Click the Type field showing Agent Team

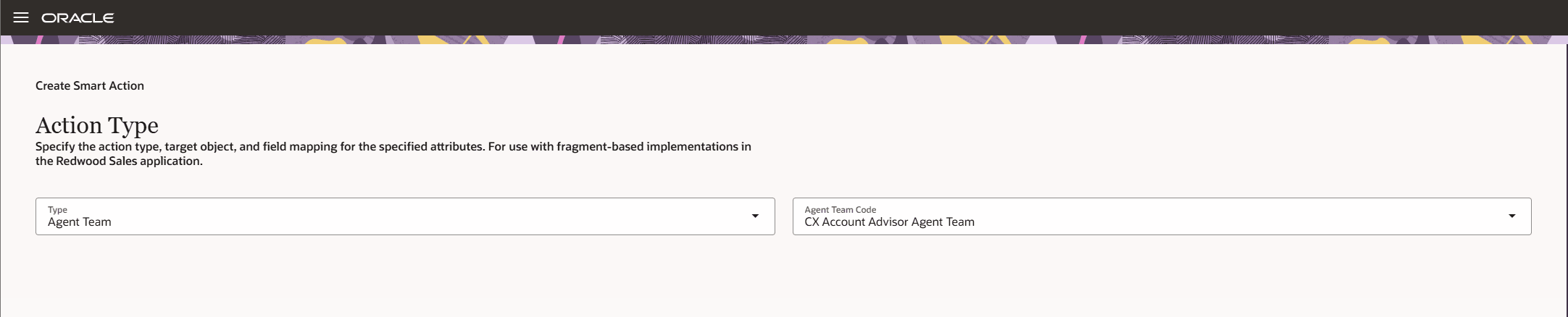pyautogui.click(x=405, y=216)
